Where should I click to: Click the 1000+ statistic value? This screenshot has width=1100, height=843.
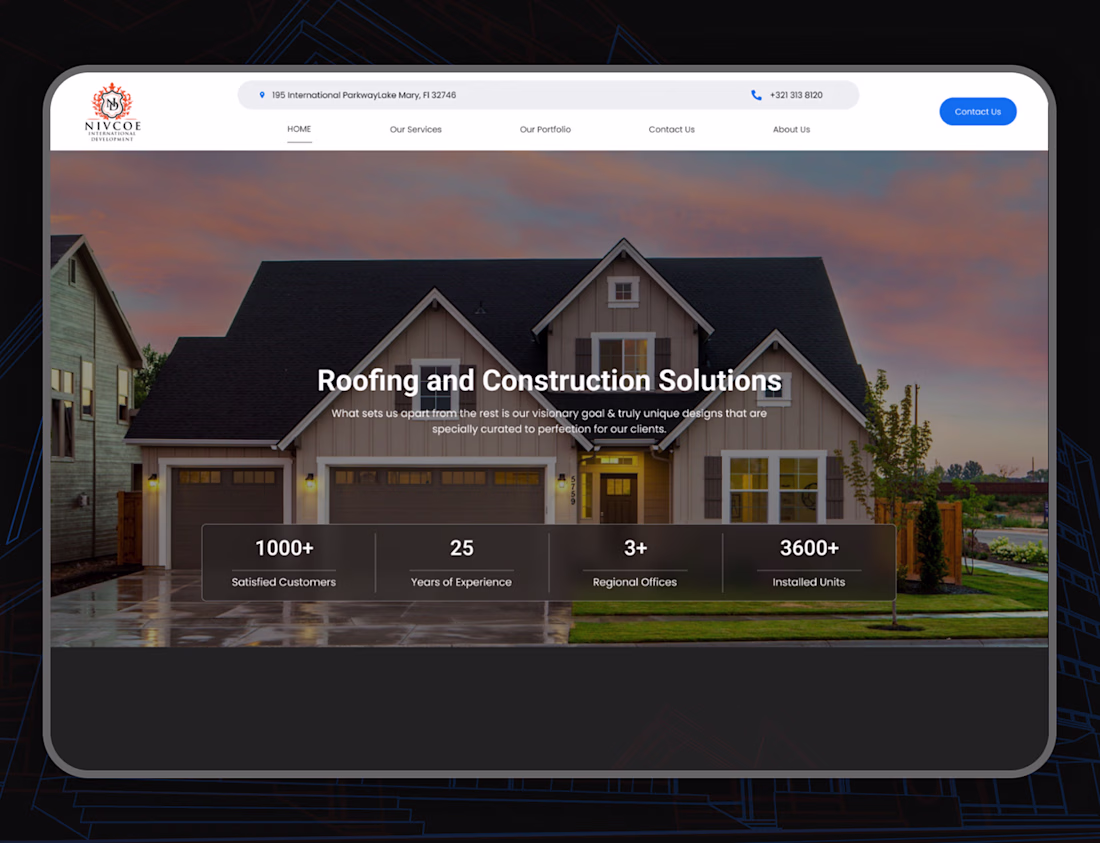[x=284, y=548]
